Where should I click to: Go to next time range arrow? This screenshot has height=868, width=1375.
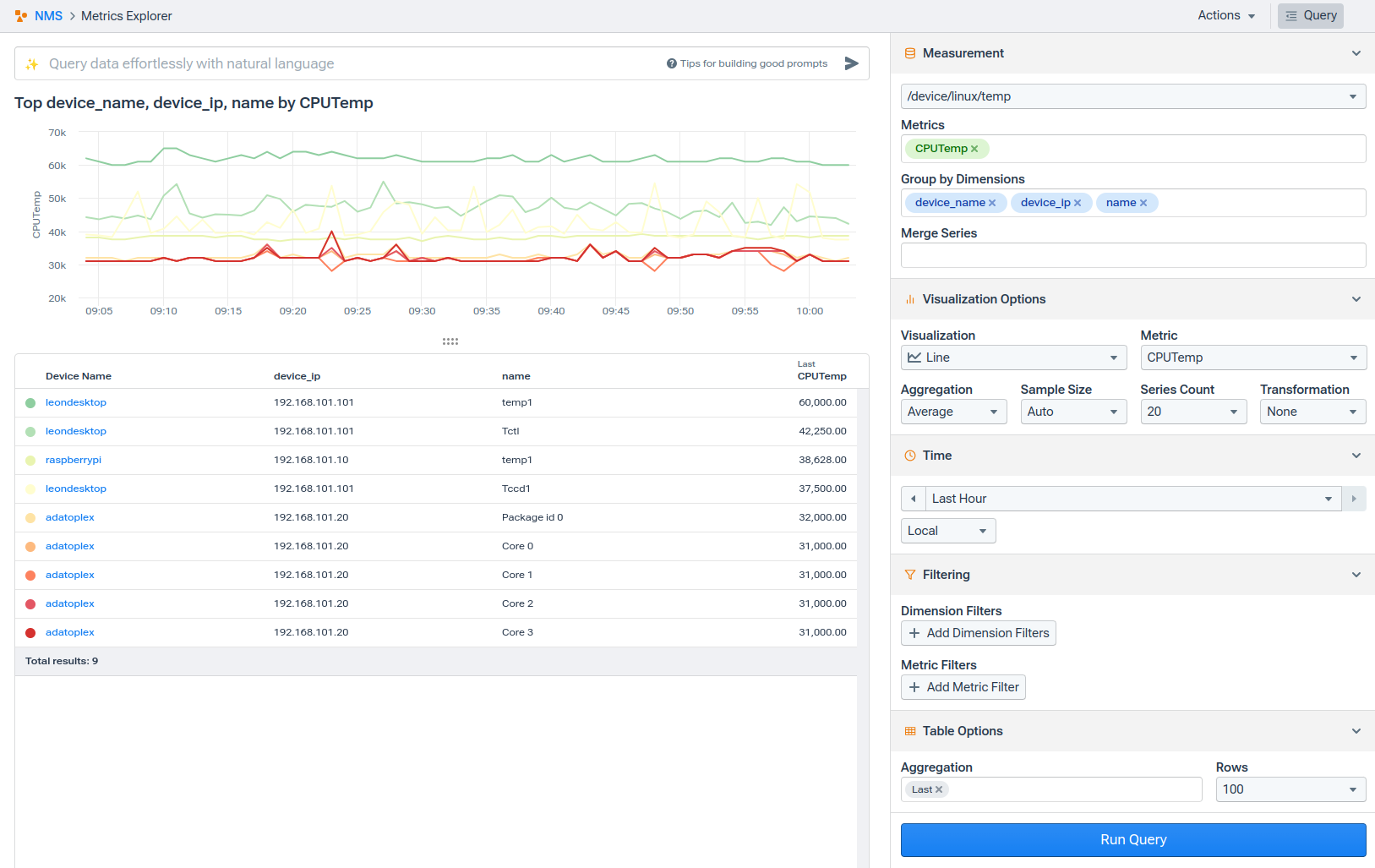1354,499
